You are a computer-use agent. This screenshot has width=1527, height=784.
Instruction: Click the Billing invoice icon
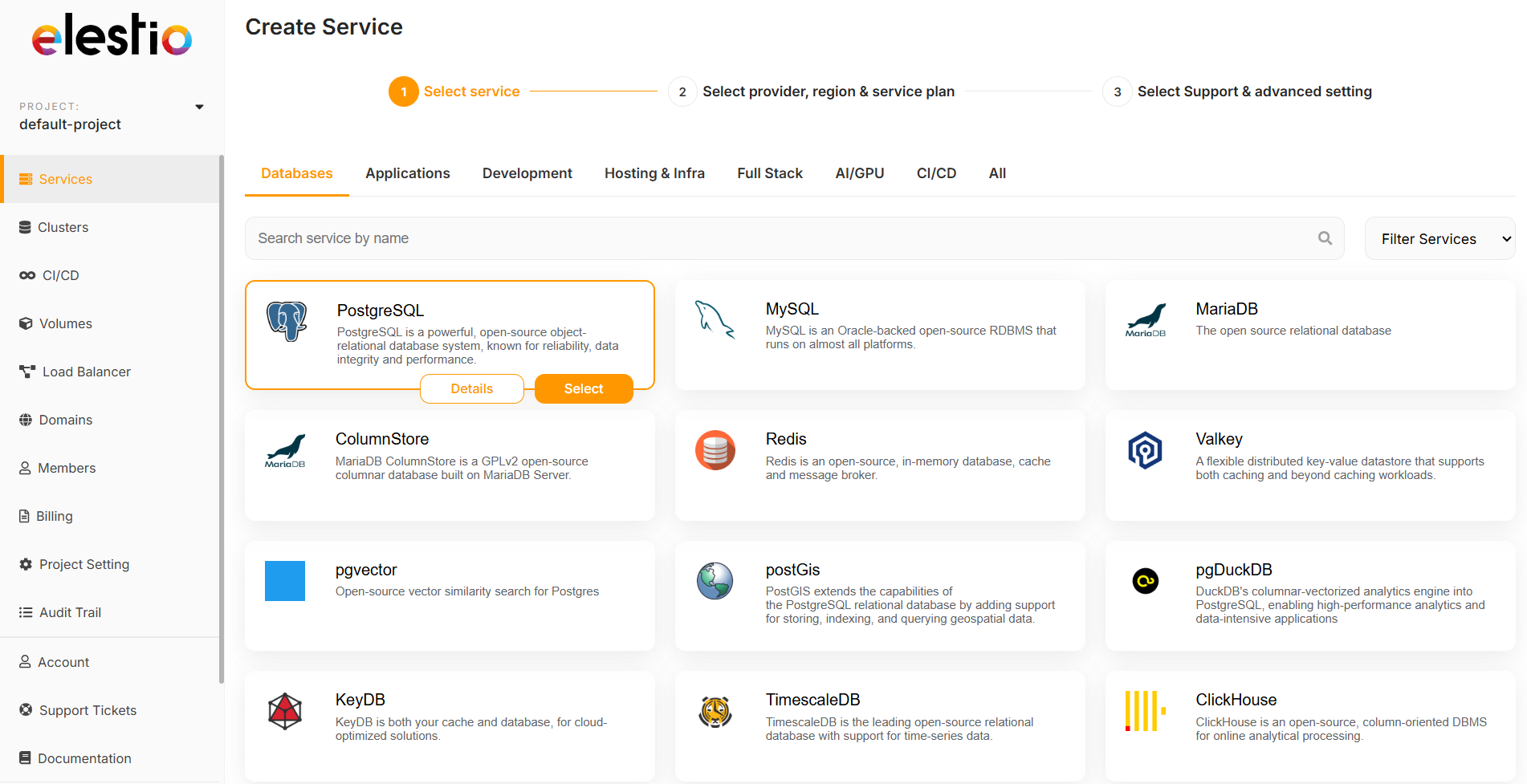pos(24,516)
